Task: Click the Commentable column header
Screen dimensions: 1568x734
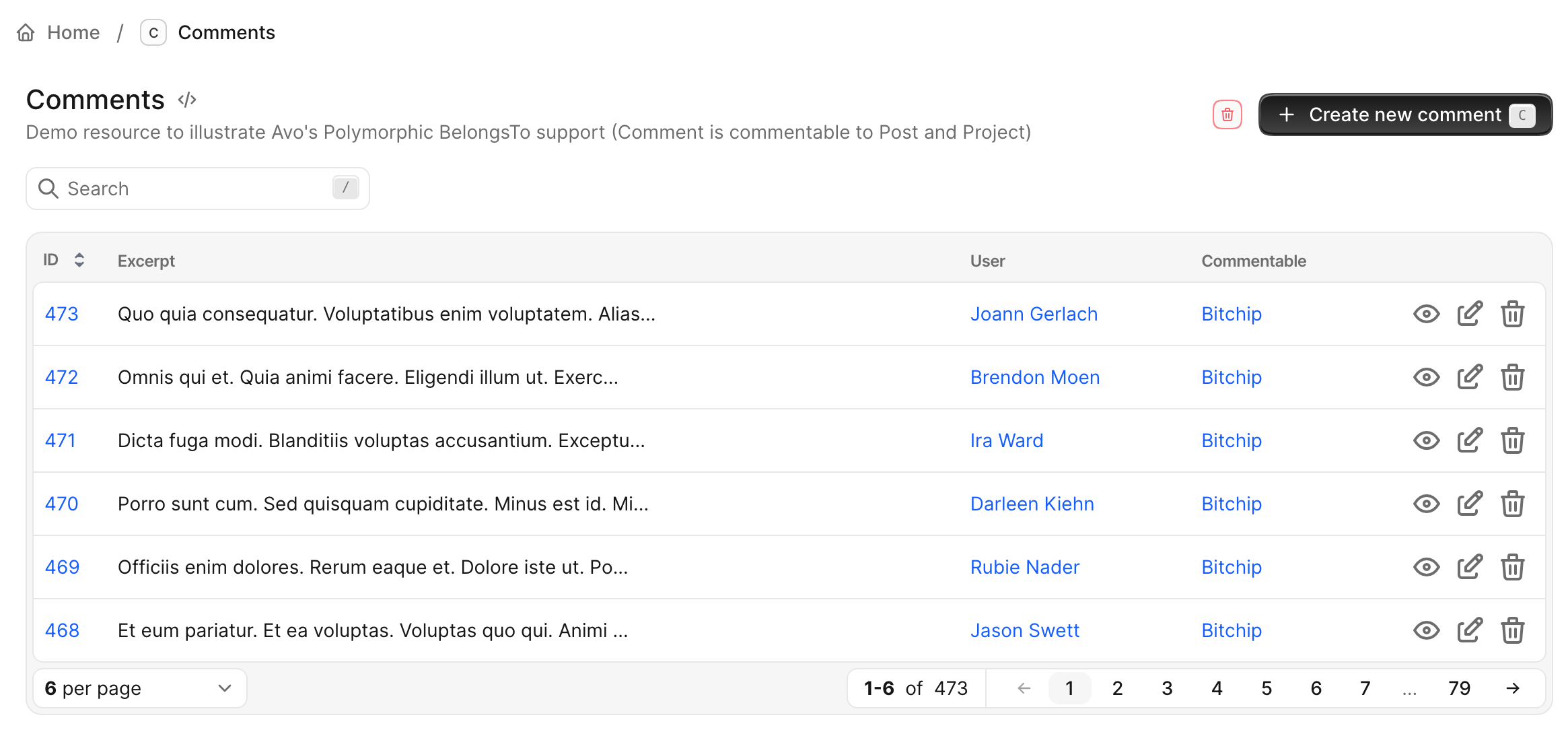Action: pyautogui.click(x=1254, y=261)
